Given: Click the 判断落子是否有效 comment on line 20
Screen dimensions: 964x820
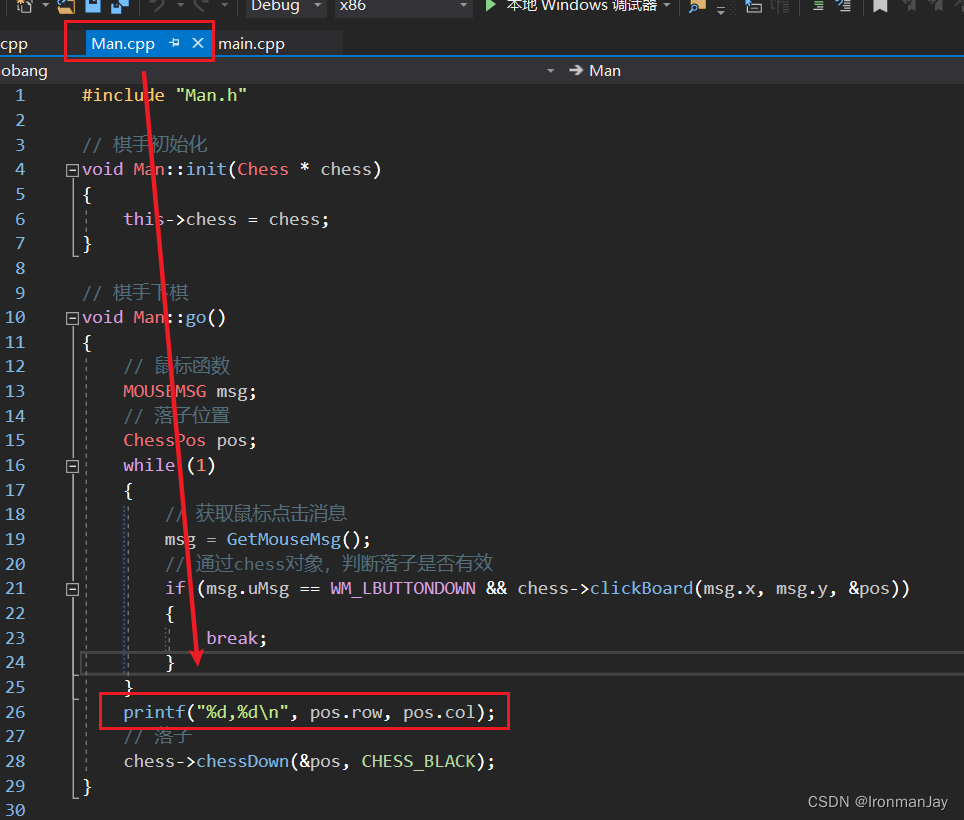Looking at the screenshot, I should click(x=417, y=563).
